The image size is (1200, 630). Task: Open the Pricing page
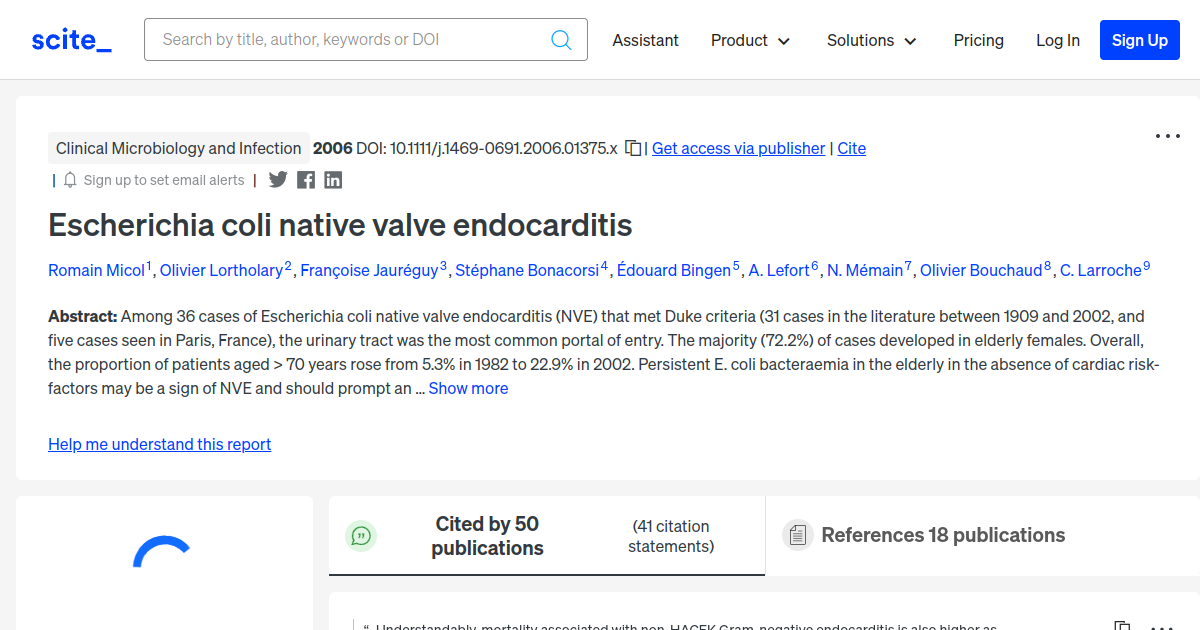click(978, 40)
